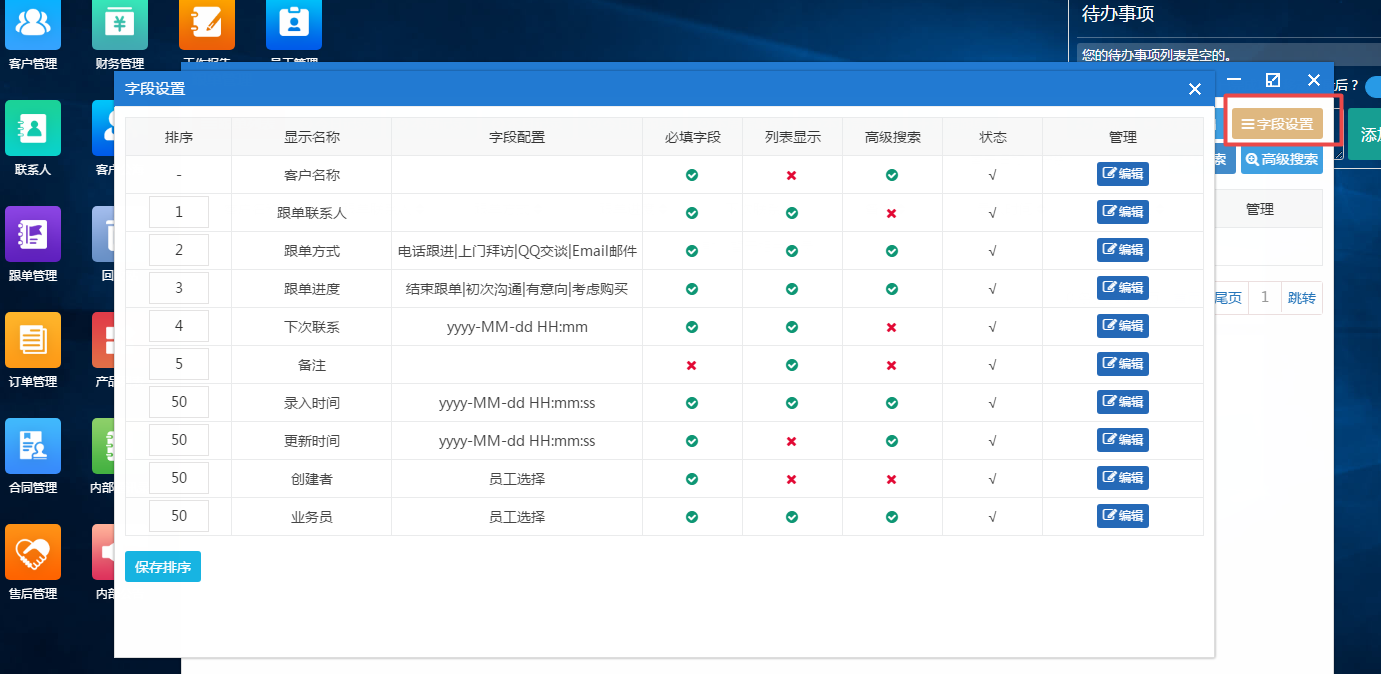Screen dimensions: 1381x674
Task: Select the 电话跟进|上门拜访 config text
Action: click(x=517, y=251)
